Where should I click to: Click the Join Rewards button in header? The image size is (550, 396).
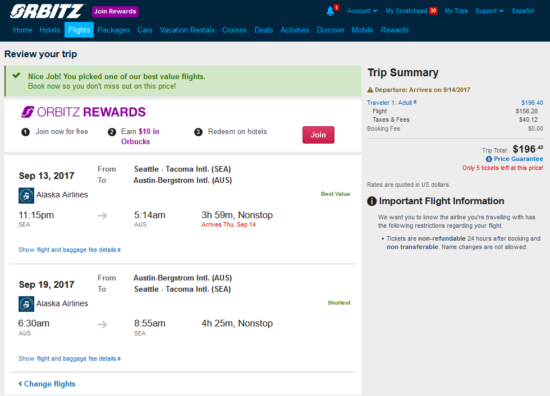coord(115,12)
